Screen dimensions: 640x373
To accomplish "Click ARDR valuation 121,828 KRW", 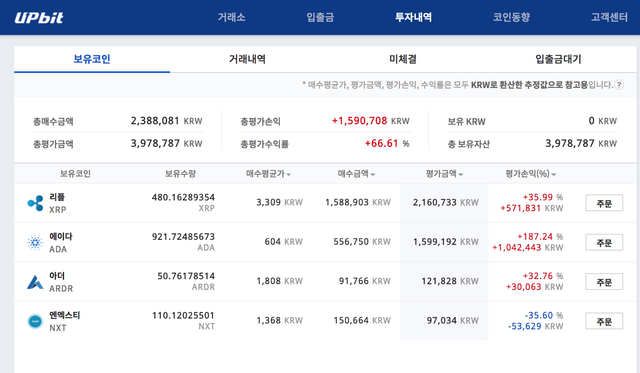I will point(450,281).
